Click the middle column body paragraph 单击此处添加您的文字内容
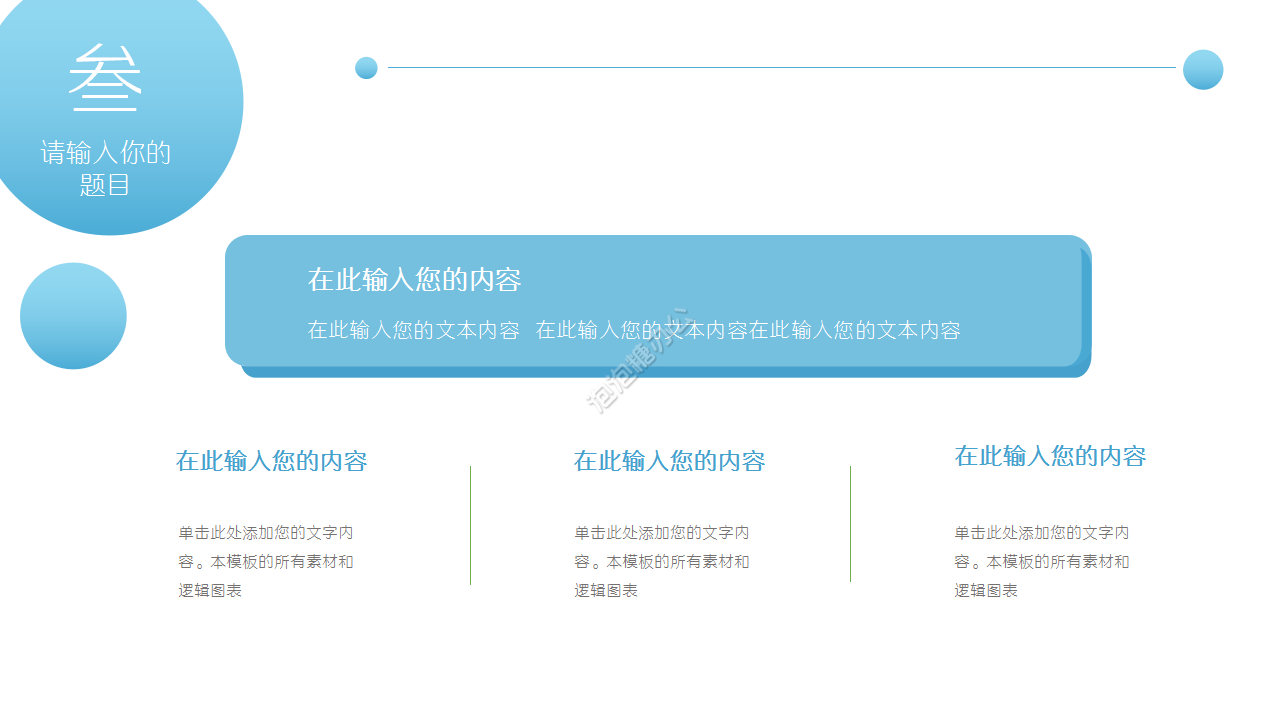Screen dimensions: 1280x720 [x=662, y=561]
